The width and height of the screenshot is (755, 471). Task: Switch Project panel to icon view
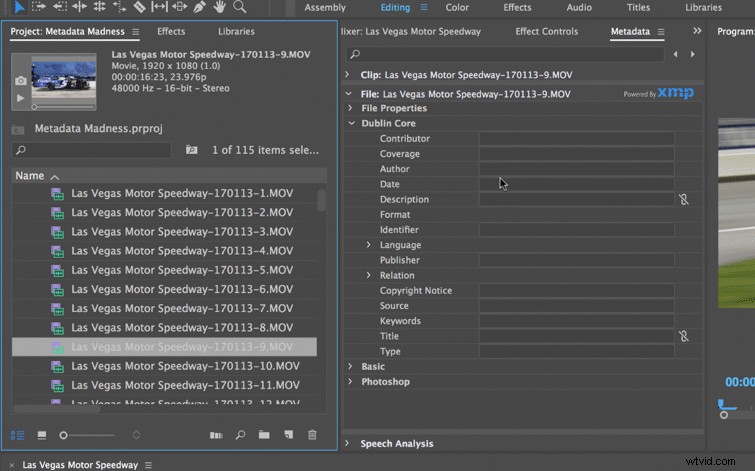click(42, 435)
